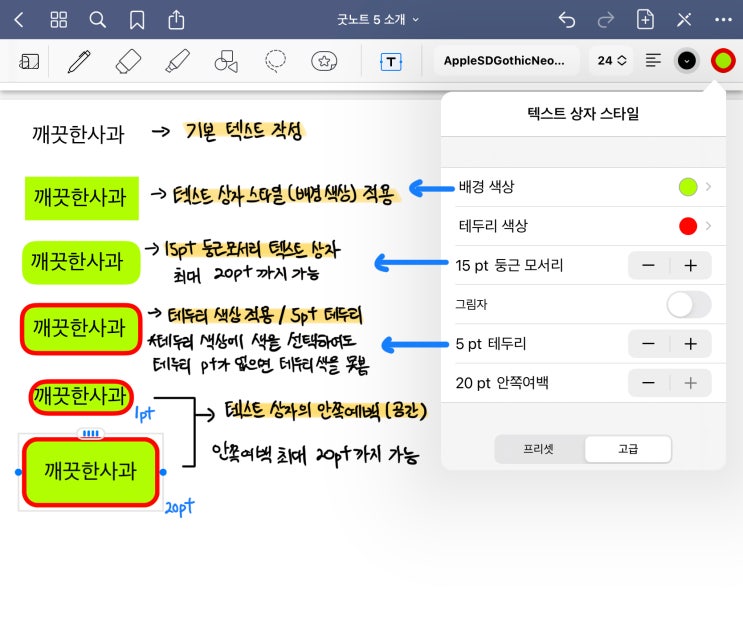
Task: Click the 20 pt 안쪽여백 label
Action: coord(502,383)
